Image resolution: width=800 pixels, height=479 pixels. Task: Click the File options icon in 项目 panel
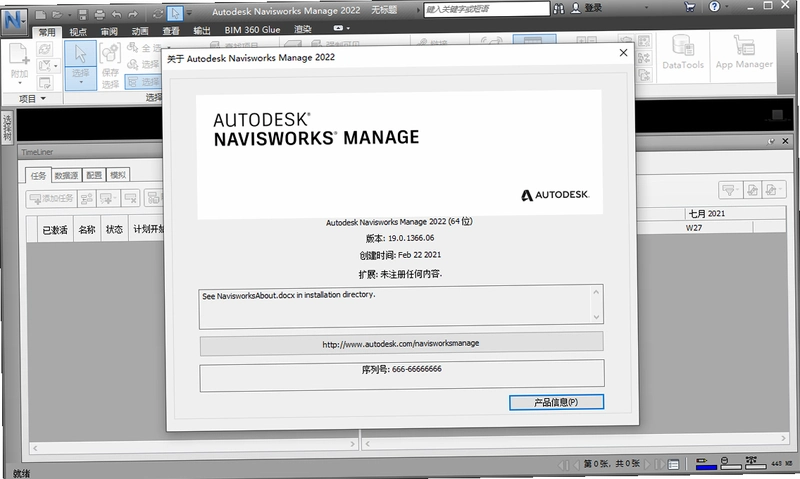pyautogui.click(x=45, y=83)
